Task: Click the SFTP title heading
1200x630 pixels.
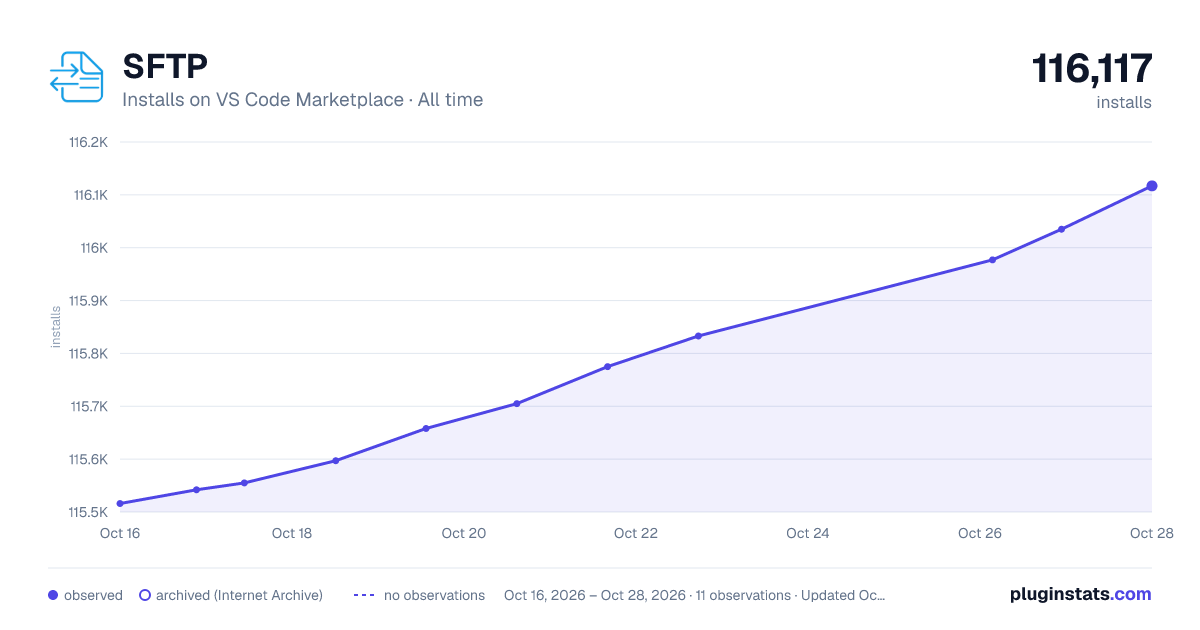Action: coord(165,66)
